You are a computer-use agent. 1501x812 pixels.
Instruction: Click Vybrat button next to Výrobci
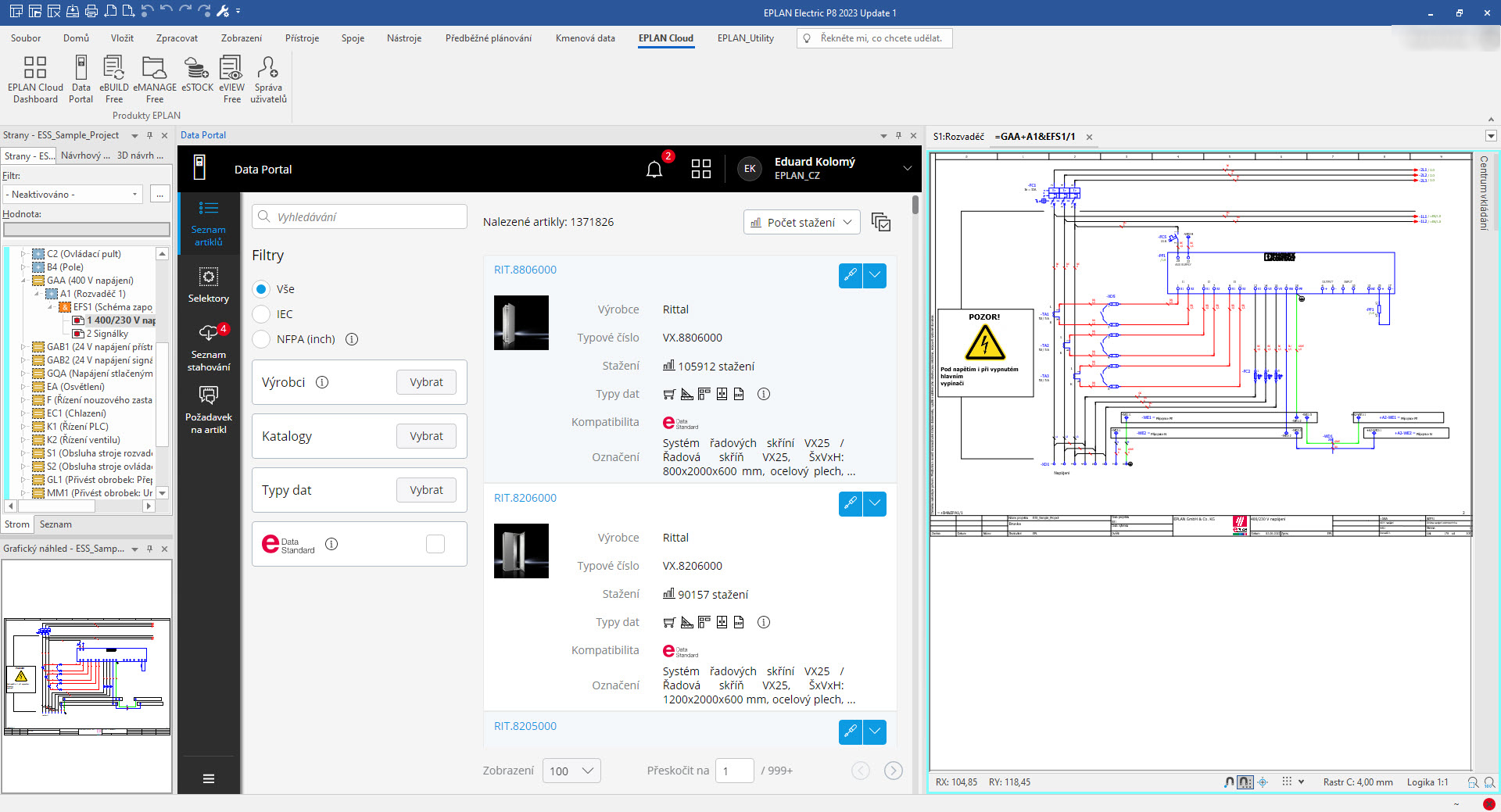click(426, 382)
